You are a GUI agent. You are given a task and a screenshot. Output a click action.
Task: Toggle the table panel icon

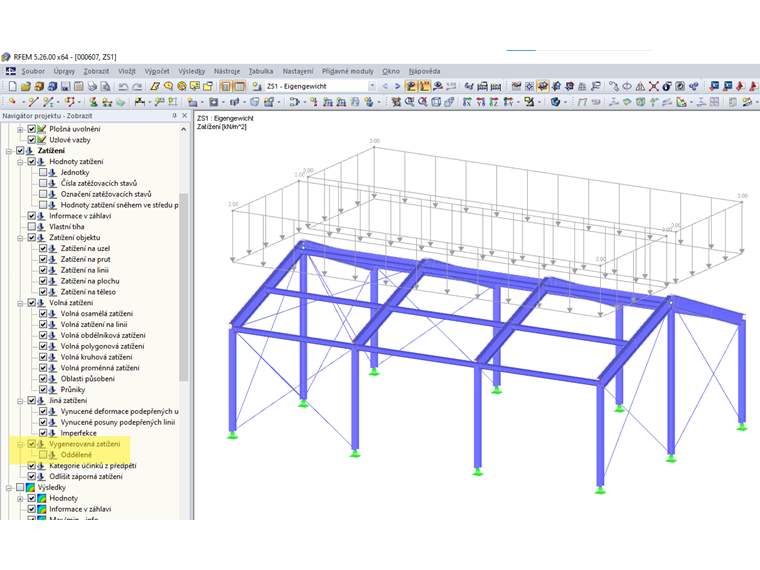click(x=239, y=86)
